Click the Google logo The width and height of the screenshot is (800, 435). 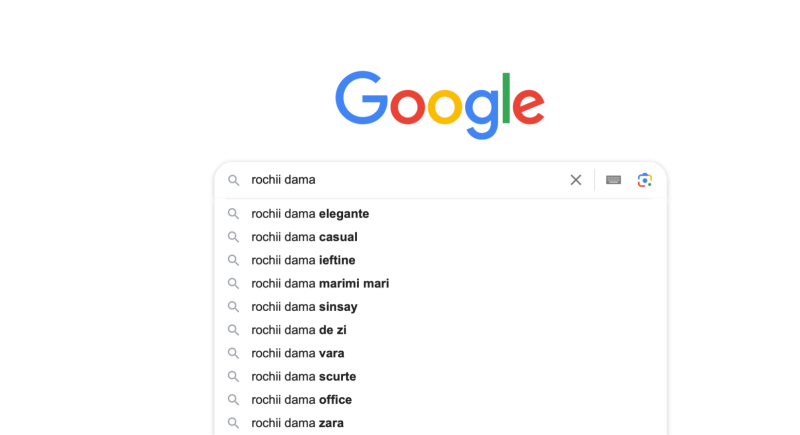440,104
